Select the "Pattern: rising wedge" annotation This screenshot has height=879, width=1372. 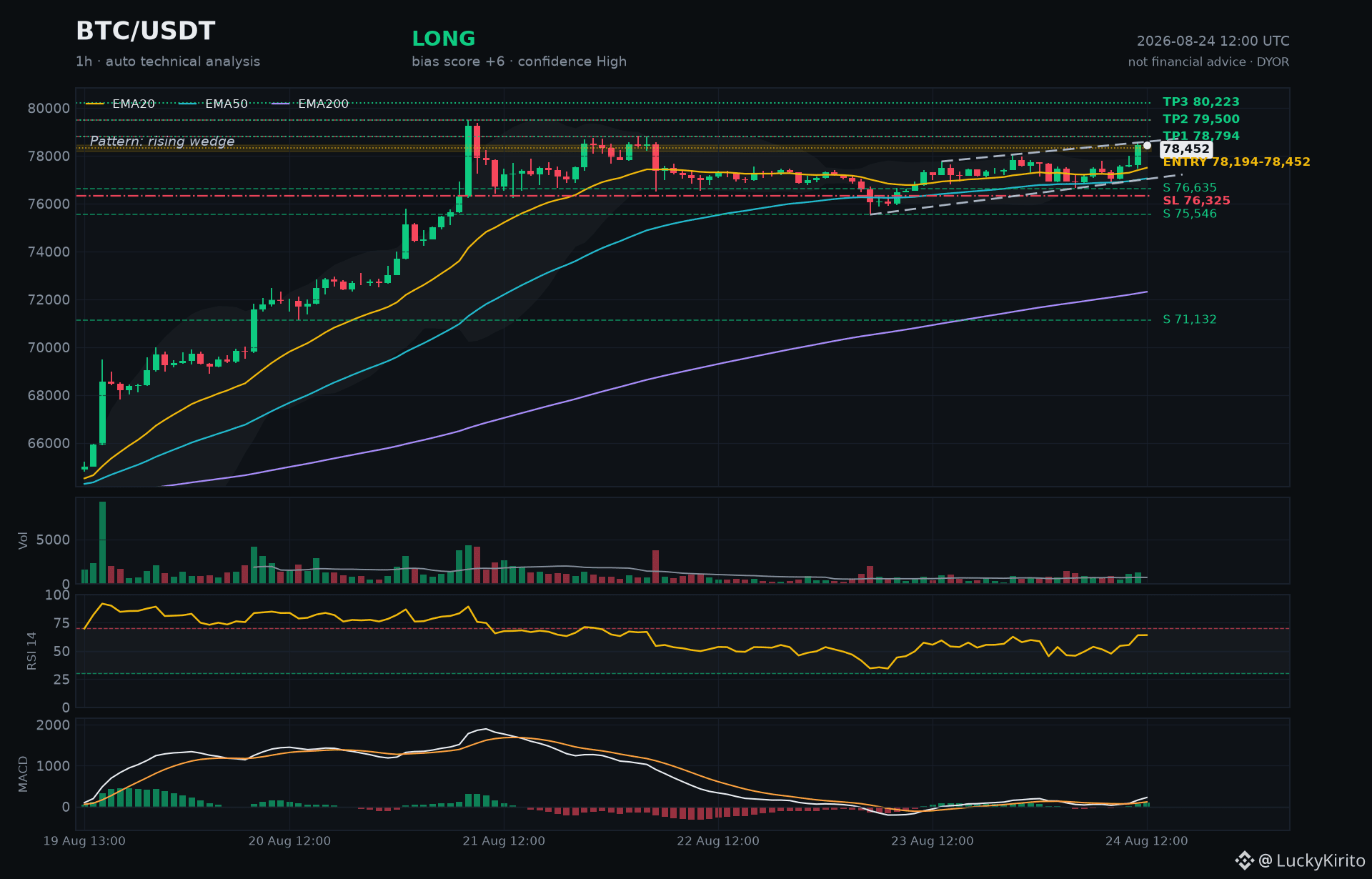coord(162,141)
